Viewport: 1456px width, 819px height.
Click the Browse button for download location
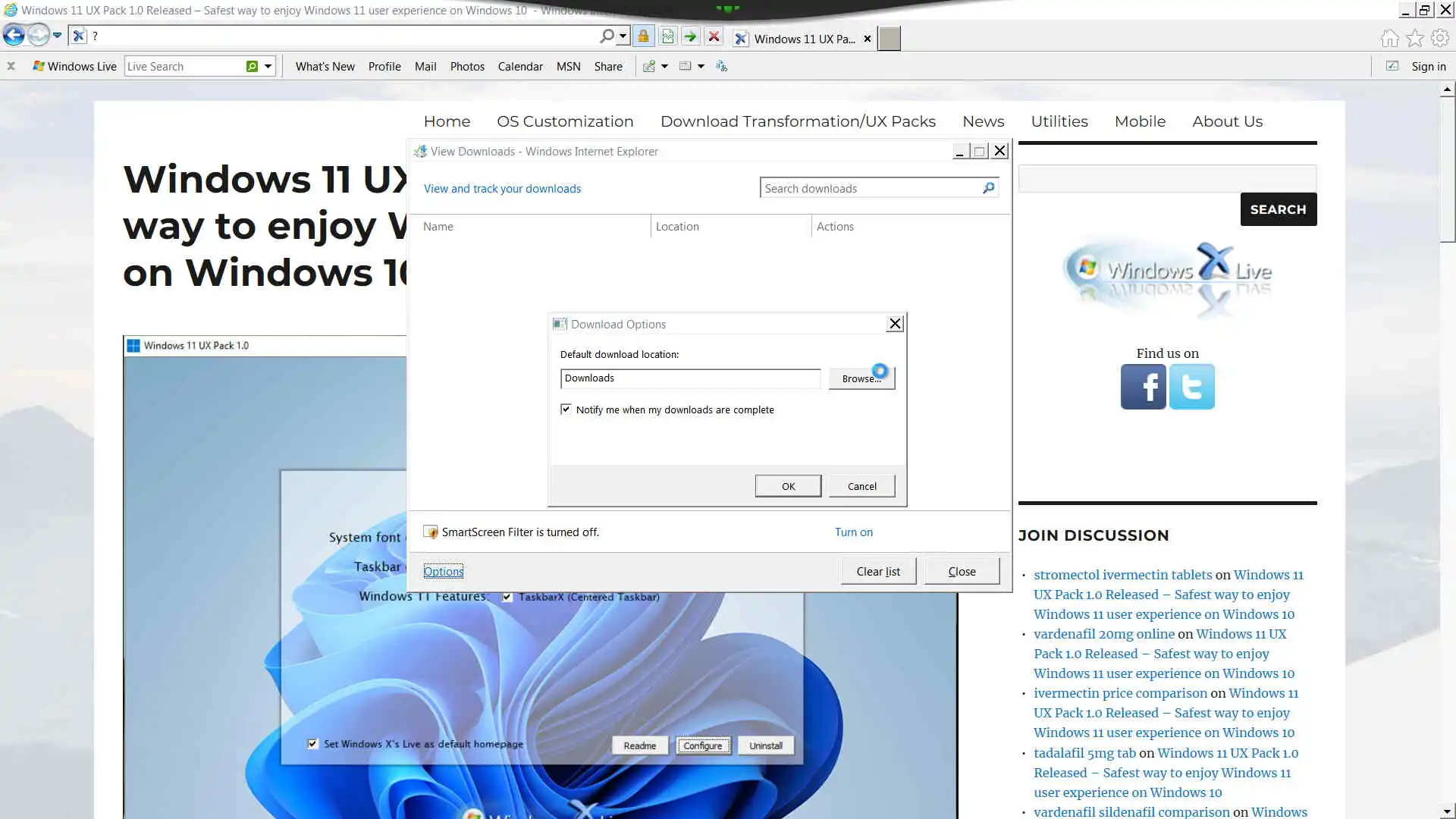pos(861,378)
